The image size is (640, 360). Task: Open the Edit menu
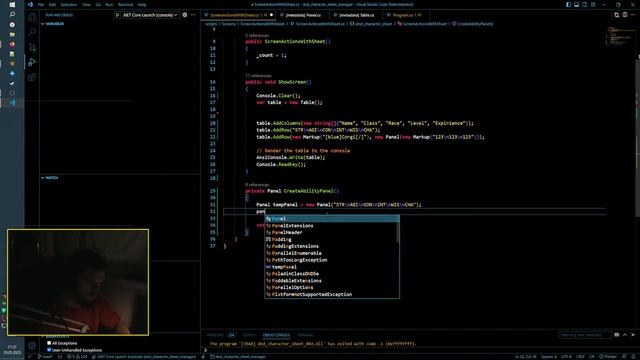[52, 4]
